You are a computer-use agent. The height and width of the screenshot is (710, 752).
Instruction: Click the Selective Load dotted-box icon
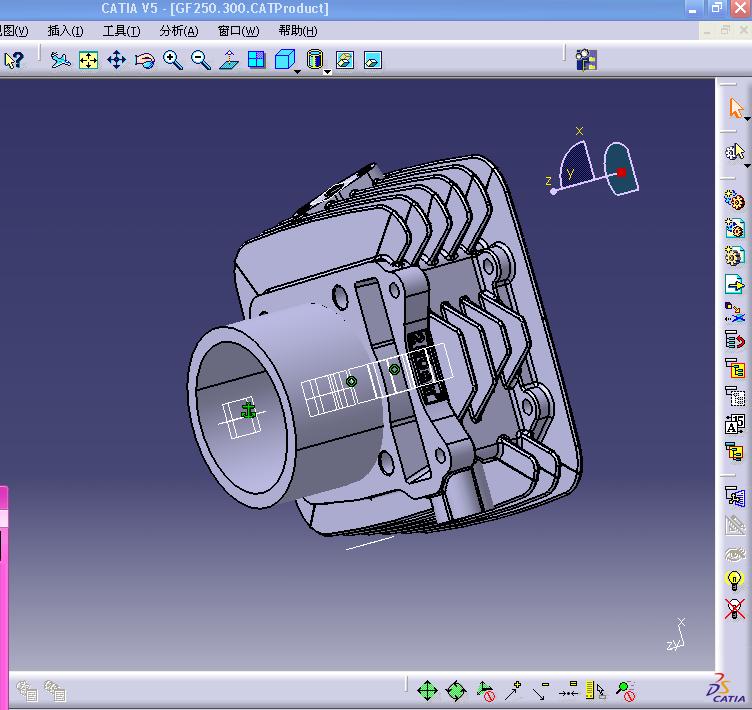pyautogui.click(x=734, y=396)
